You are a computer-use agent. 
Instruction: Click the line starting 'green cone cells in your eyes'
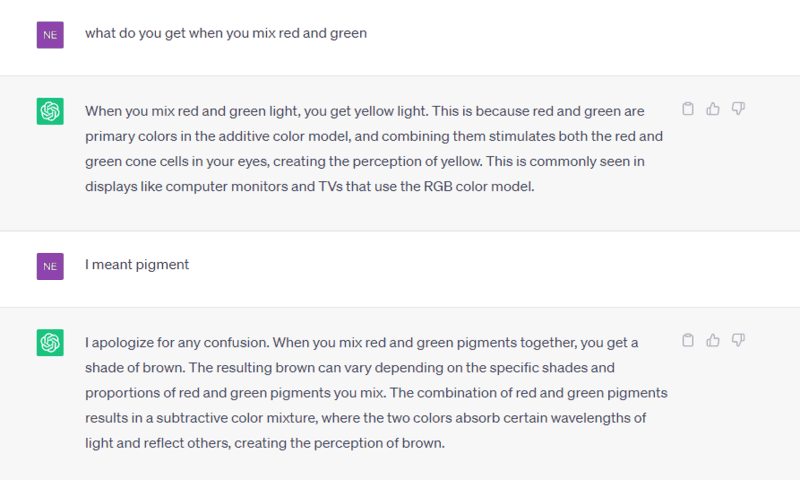(x=365, y=162)
